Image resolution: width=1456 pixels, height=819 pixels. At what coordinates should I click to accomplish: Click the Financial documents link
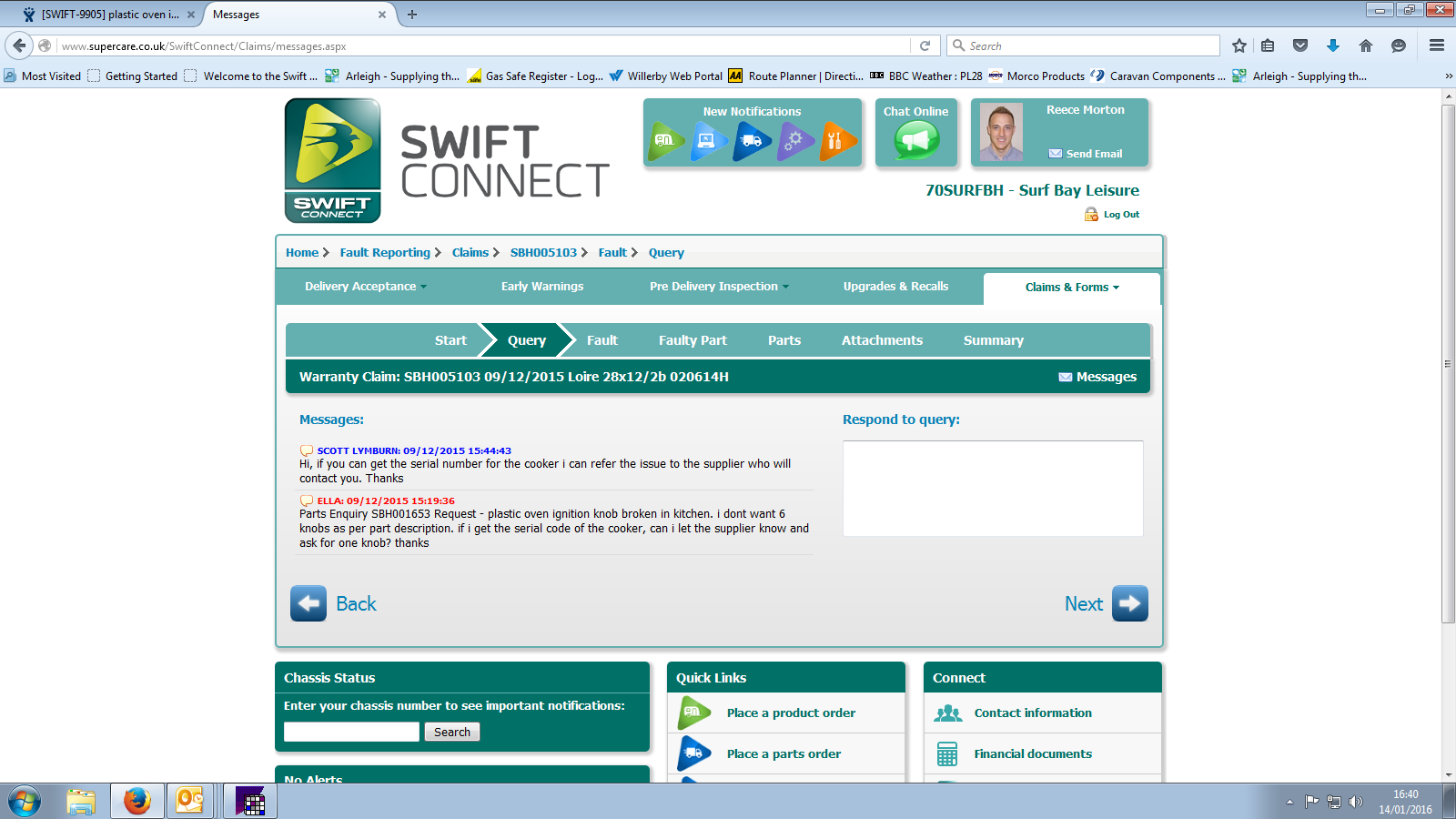1033,753
